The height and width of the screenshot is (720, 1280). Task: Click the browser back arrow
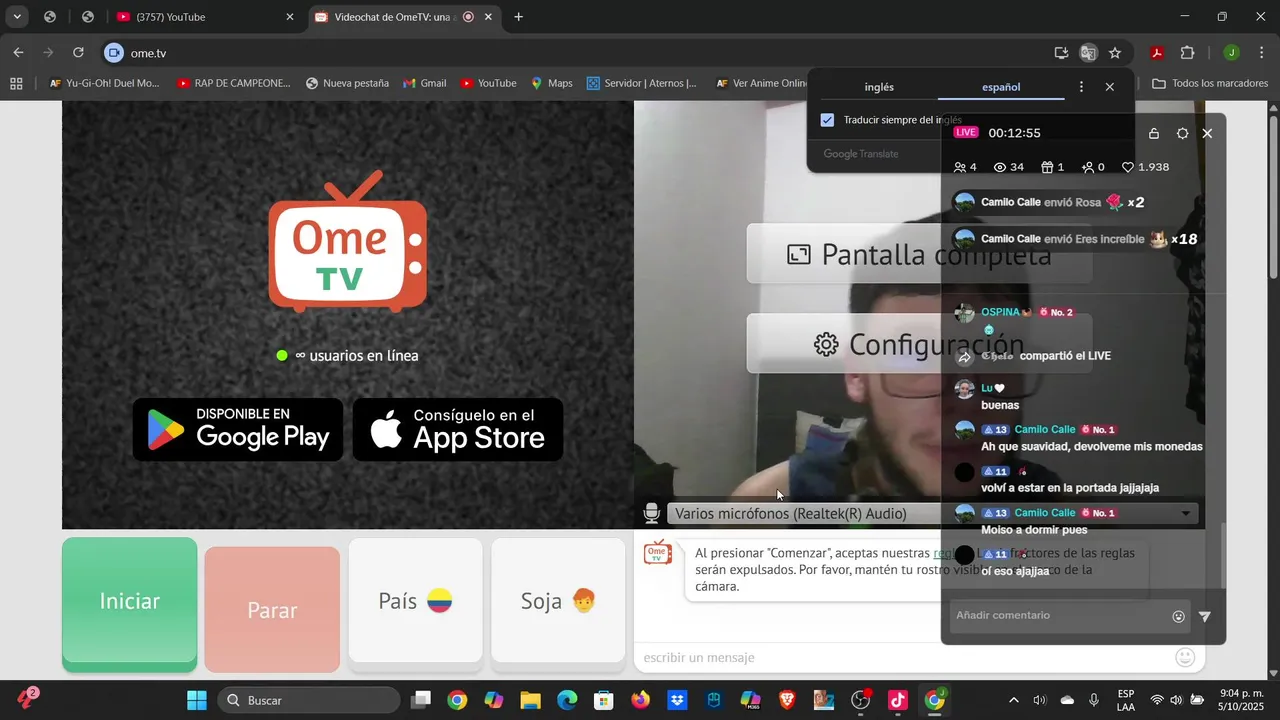coord(18,53)
